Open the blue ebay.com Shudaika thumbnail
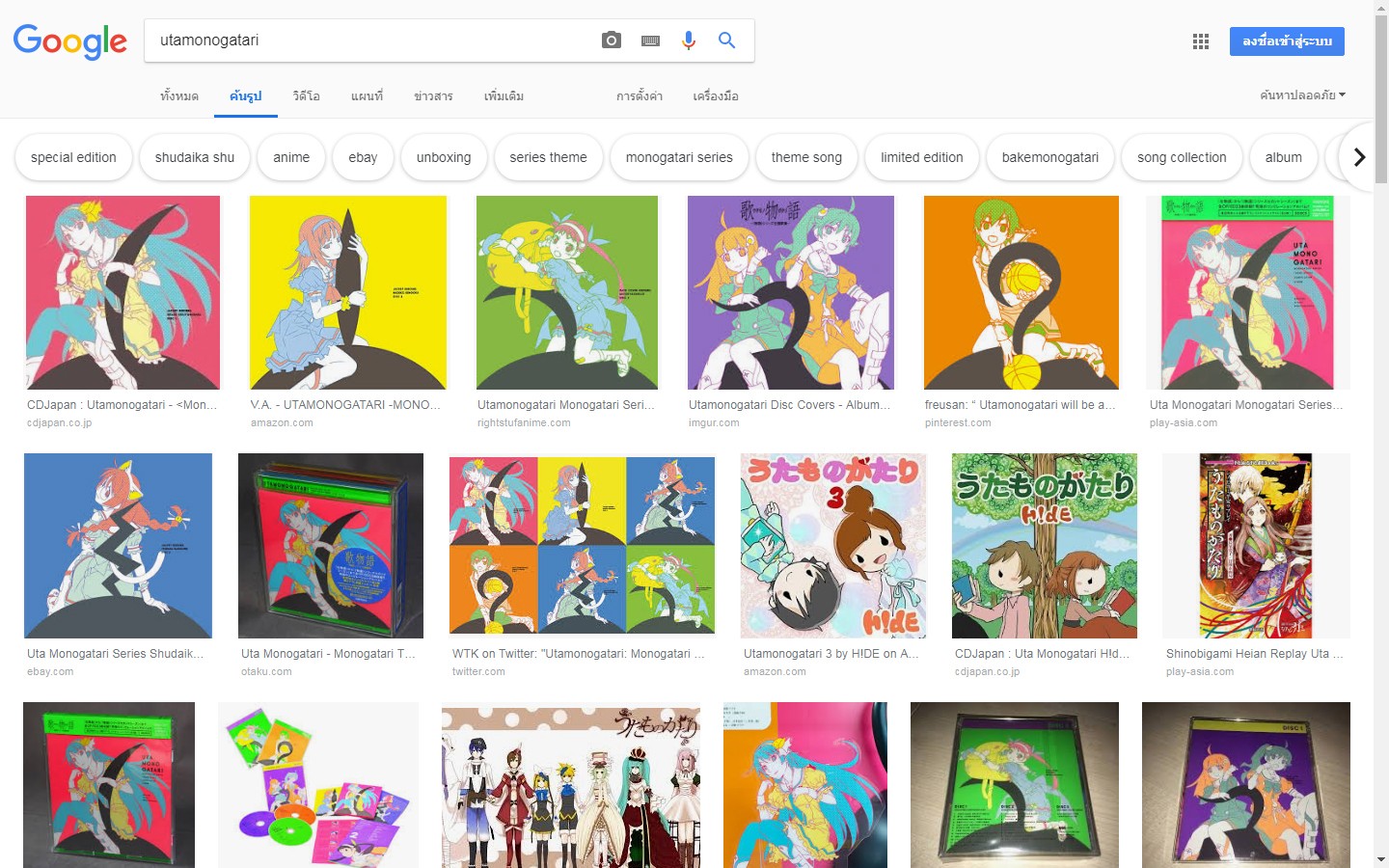The image size is (1389, 868). pos(118,546)
